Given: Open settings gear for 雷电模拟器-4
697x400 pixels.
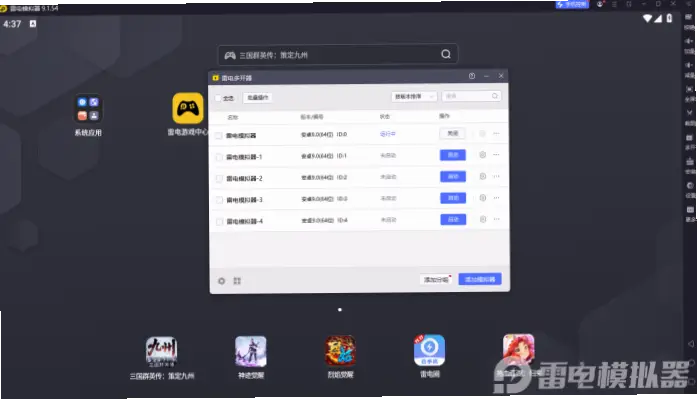Looking at the screenshot, I should [483, 219].
